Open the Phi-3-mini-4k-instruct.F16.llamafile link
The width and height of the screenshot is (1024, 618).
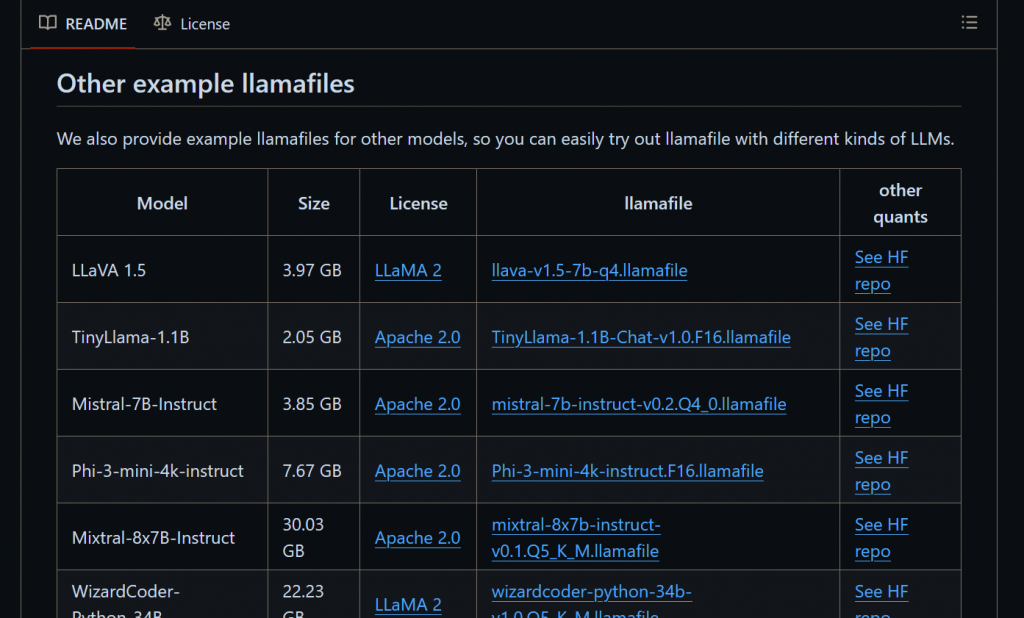tap(627, 471)
